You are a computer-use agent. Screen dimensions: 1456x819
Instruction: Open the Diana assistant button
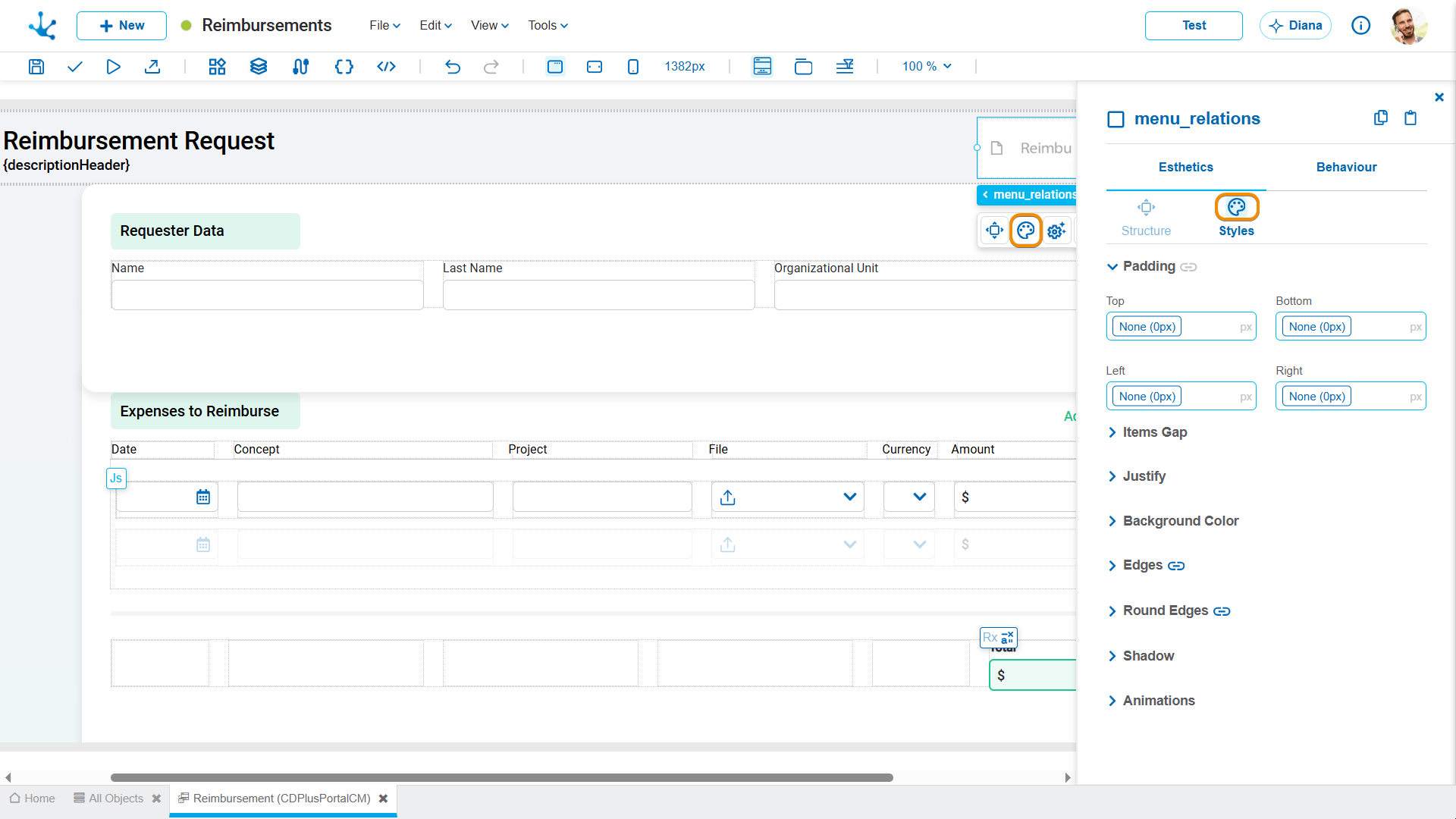(1295, 26)
